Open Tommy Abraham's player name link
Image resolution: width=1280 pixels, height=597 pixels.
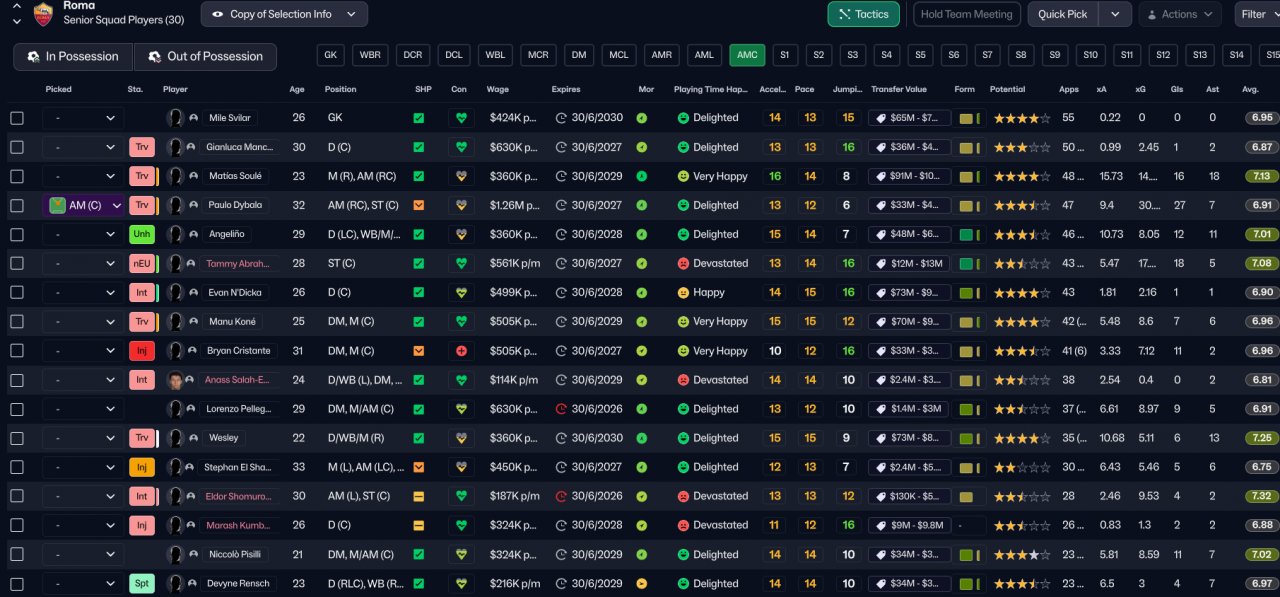point(237,263)
